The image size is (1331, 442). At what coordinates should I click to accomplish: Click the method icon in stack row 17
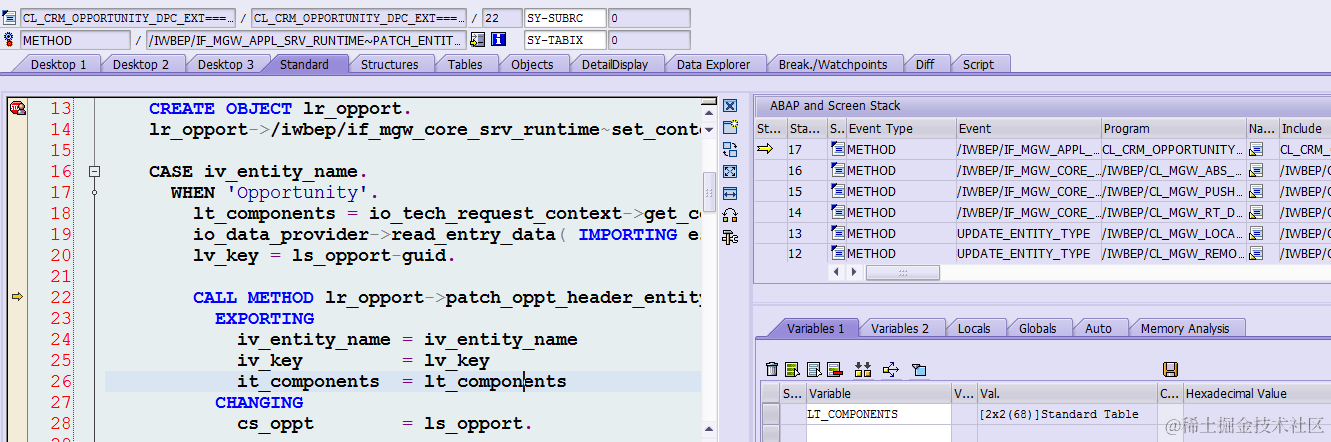tap(837, 149)
